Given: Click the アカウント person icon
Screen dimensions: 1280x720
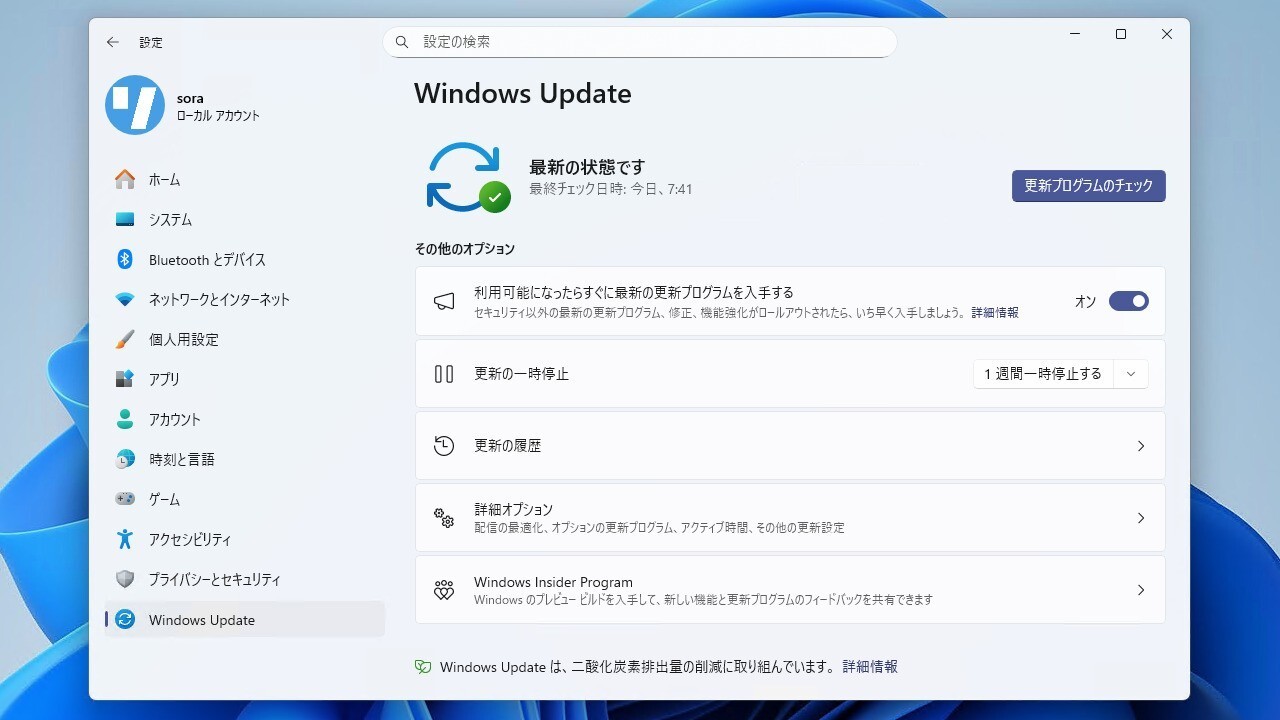Looking at the screenshot, I should click(x=125, y=419).
